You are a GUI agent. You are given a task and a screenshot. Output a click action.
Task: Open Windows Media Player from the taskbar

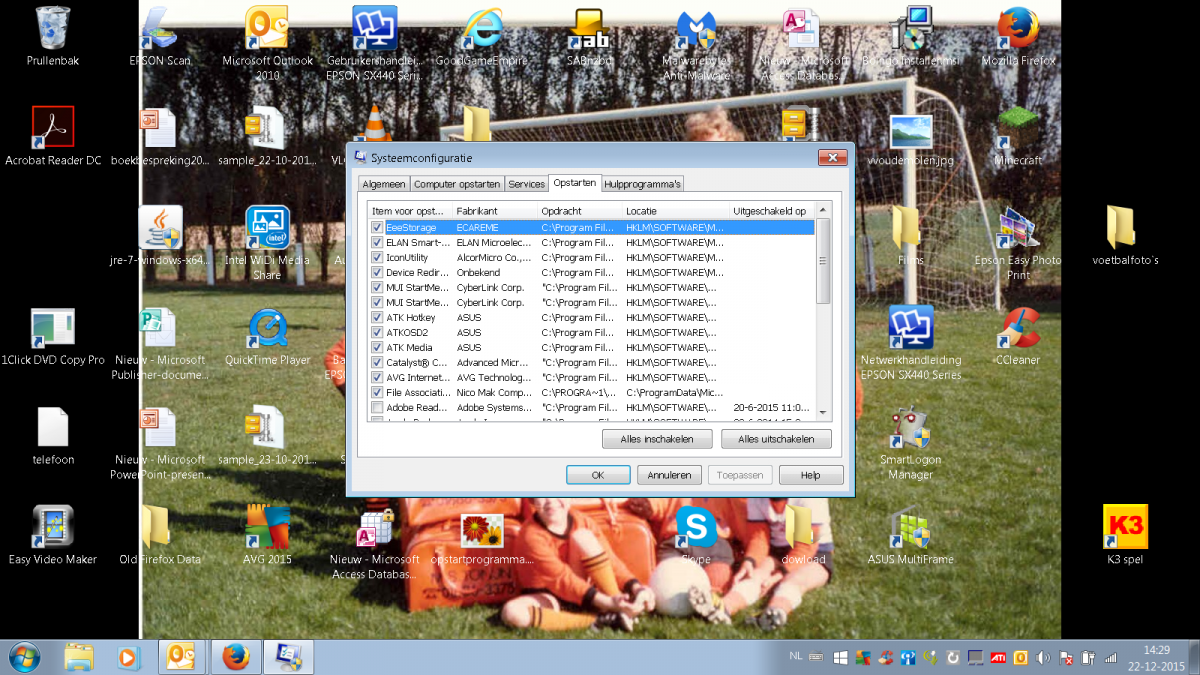[x=130, y=657]
